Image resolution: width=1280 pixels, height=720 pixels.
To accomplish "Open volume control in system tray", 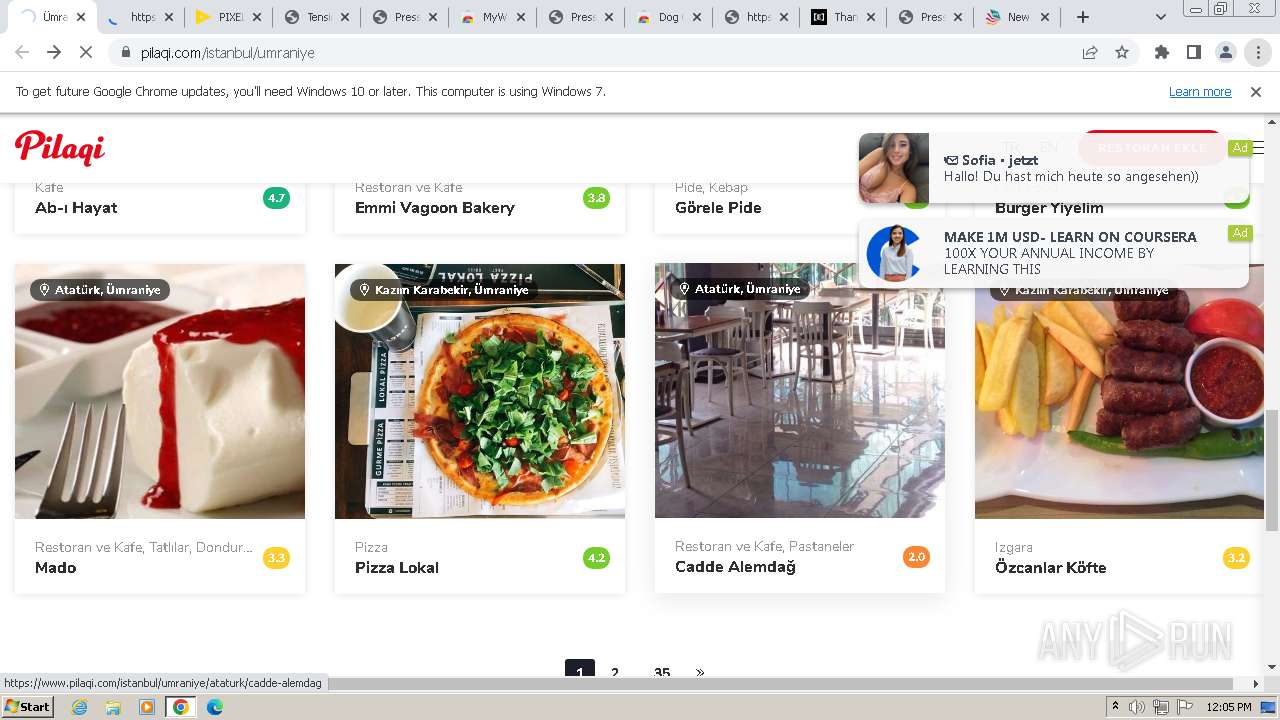I will pyautogui.click(x=1137, y=707).
